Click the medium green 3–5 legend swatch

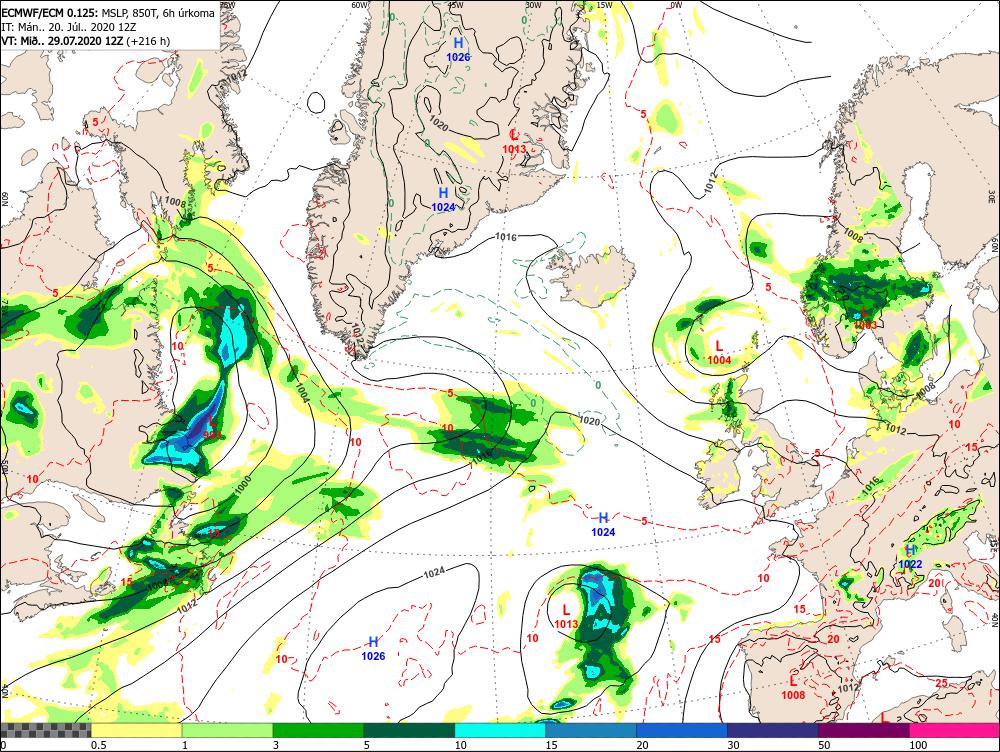pyautogui.click(x=318, y=730)
